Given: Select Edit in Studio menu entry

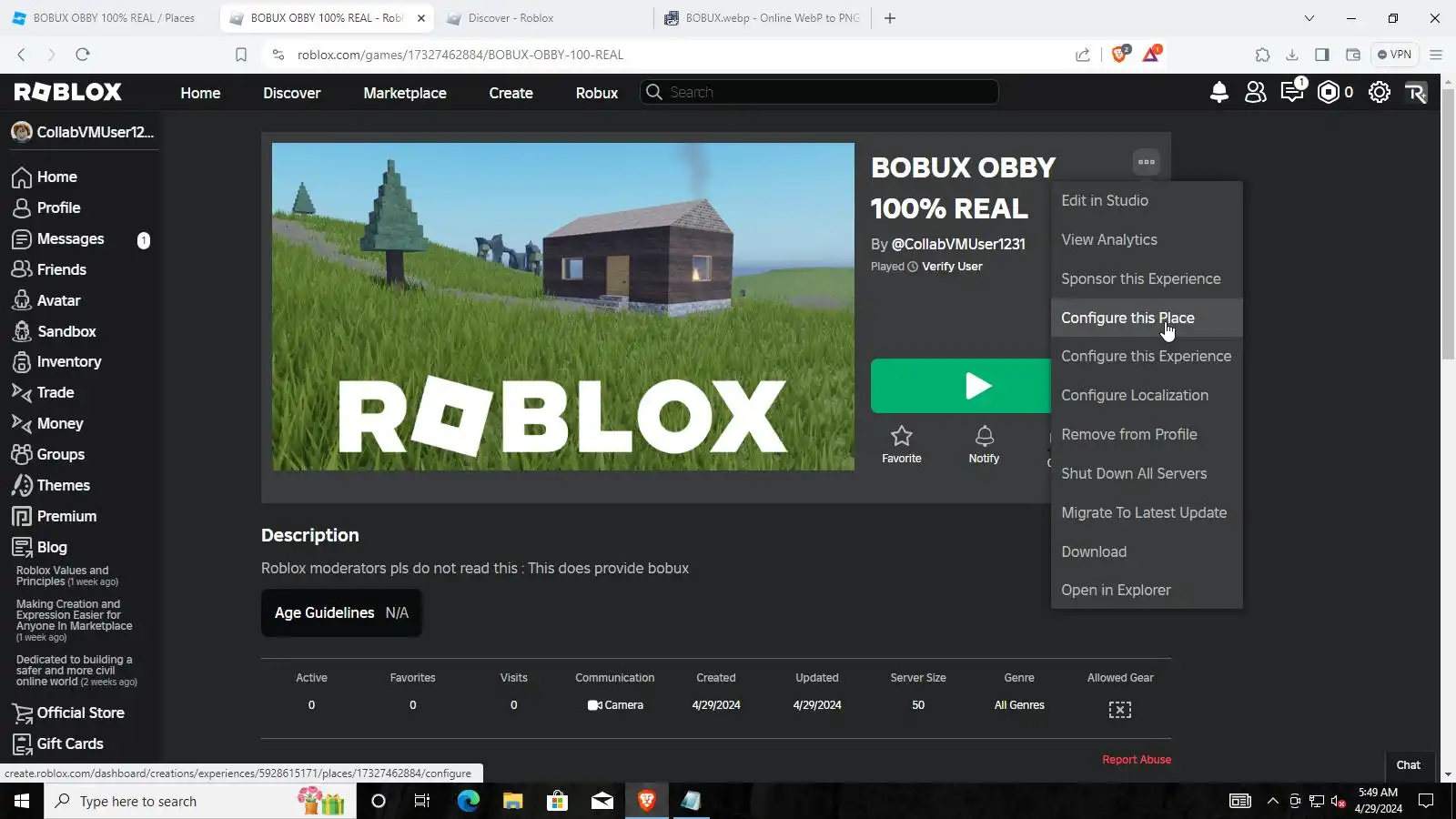Looking at the screenshot, I should (x=1147, y=200).
